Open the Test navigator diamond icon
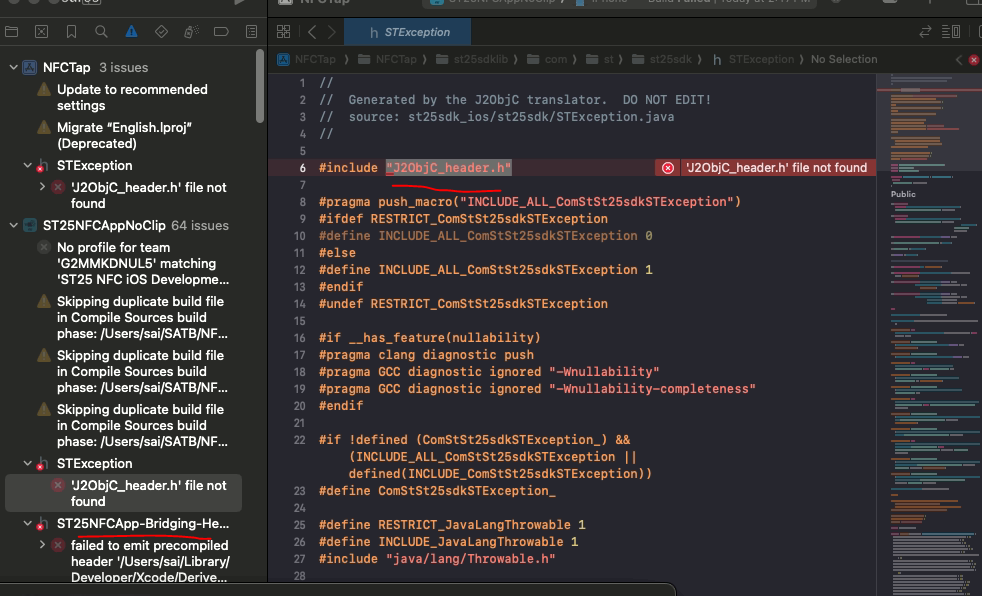This screenshot has width=982, height=596. (161, 32)
